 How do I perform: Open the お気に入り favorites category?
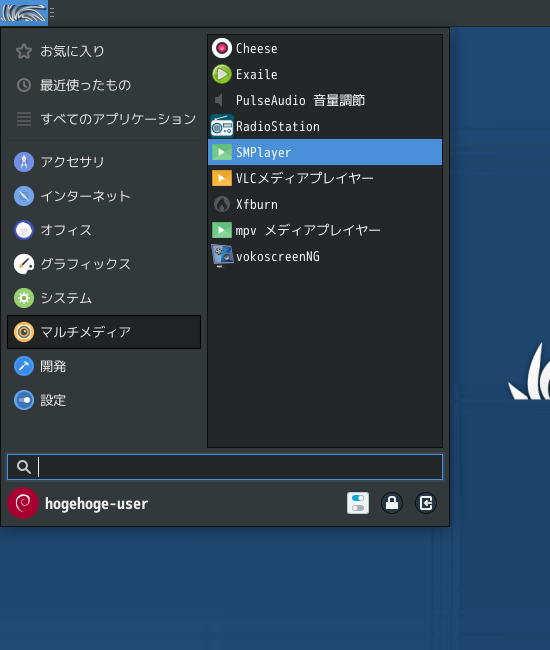point(104,51)
